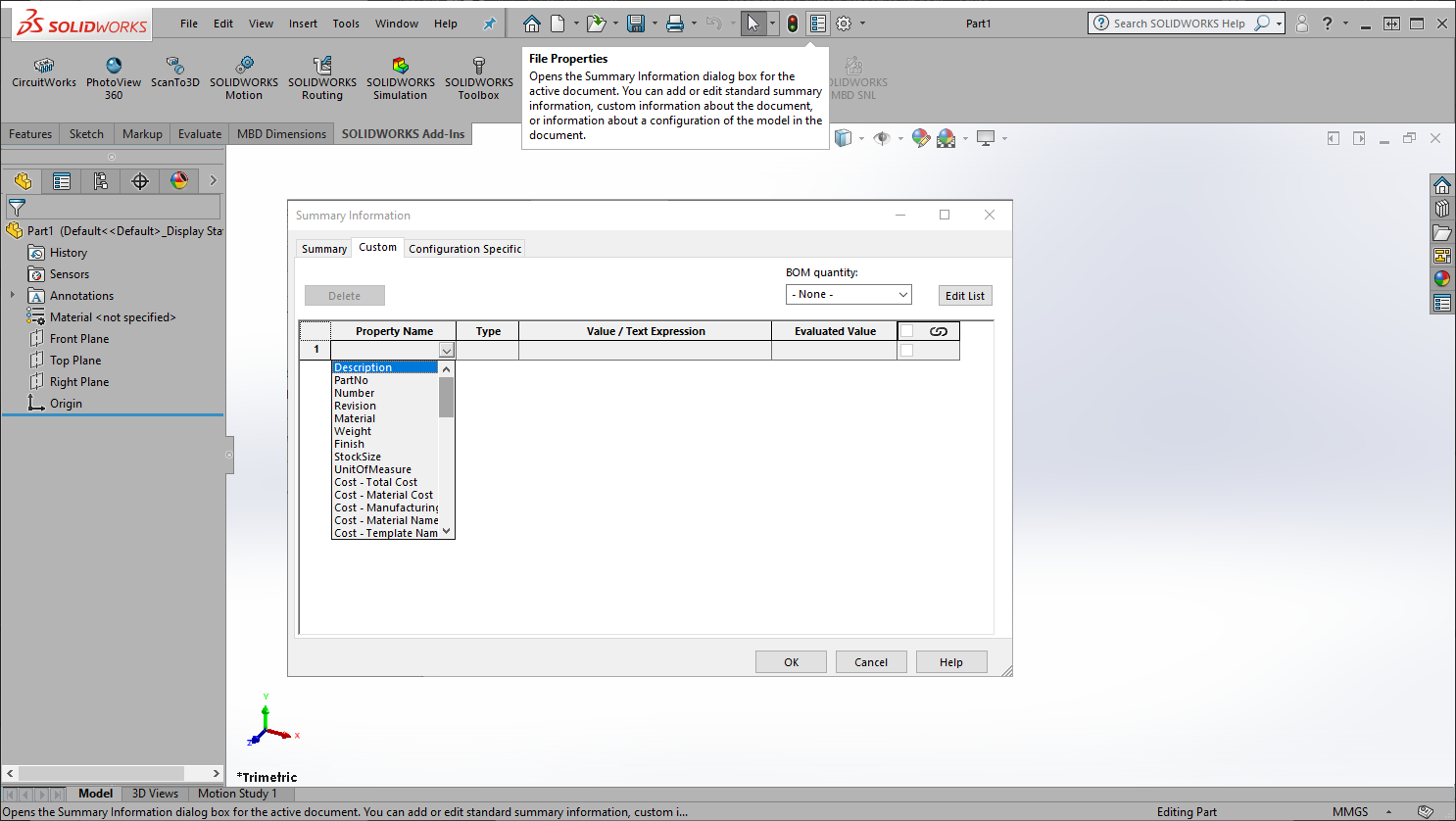Open Help from the dialog

pos(951,662)
